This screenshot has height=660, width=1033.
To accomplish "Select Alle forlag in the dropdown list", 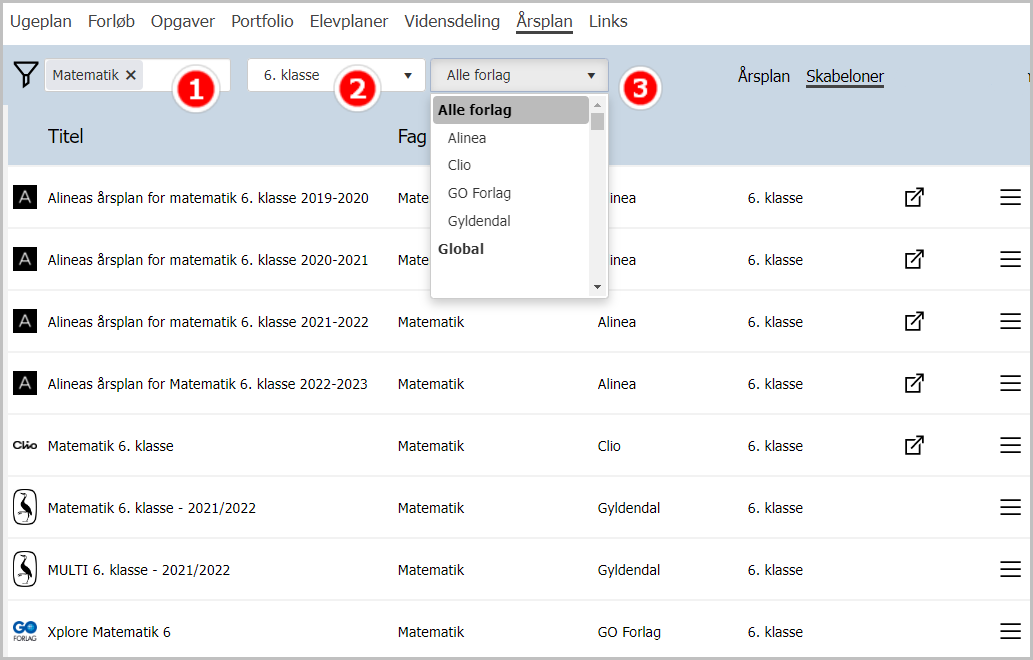I will (511, 110).
